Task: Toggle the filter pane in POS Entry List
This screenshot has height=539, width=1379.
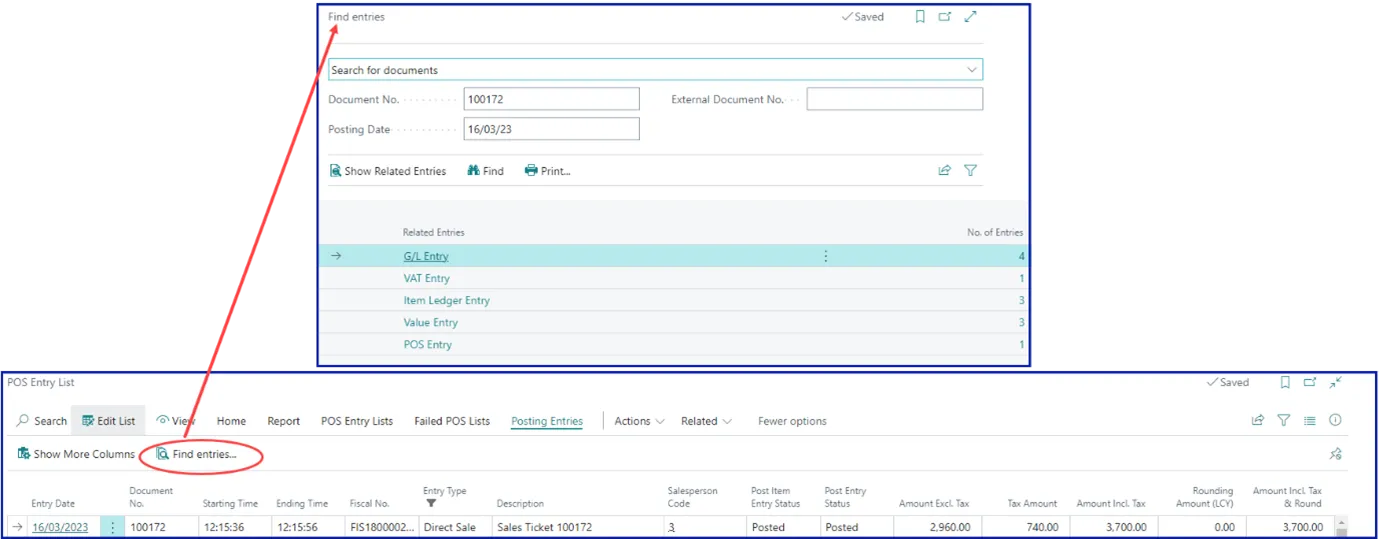Action: tap(1284, 421)
